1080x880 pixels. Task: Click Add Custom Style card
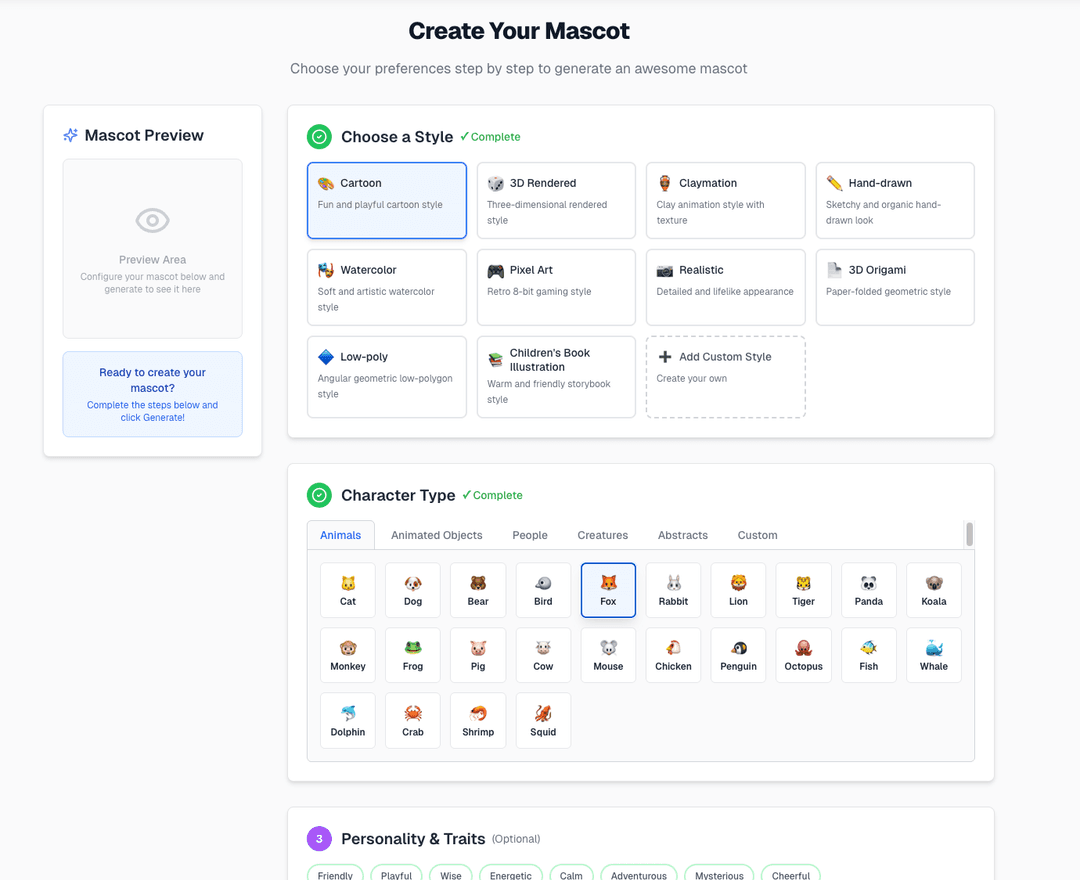pos(725,376)
